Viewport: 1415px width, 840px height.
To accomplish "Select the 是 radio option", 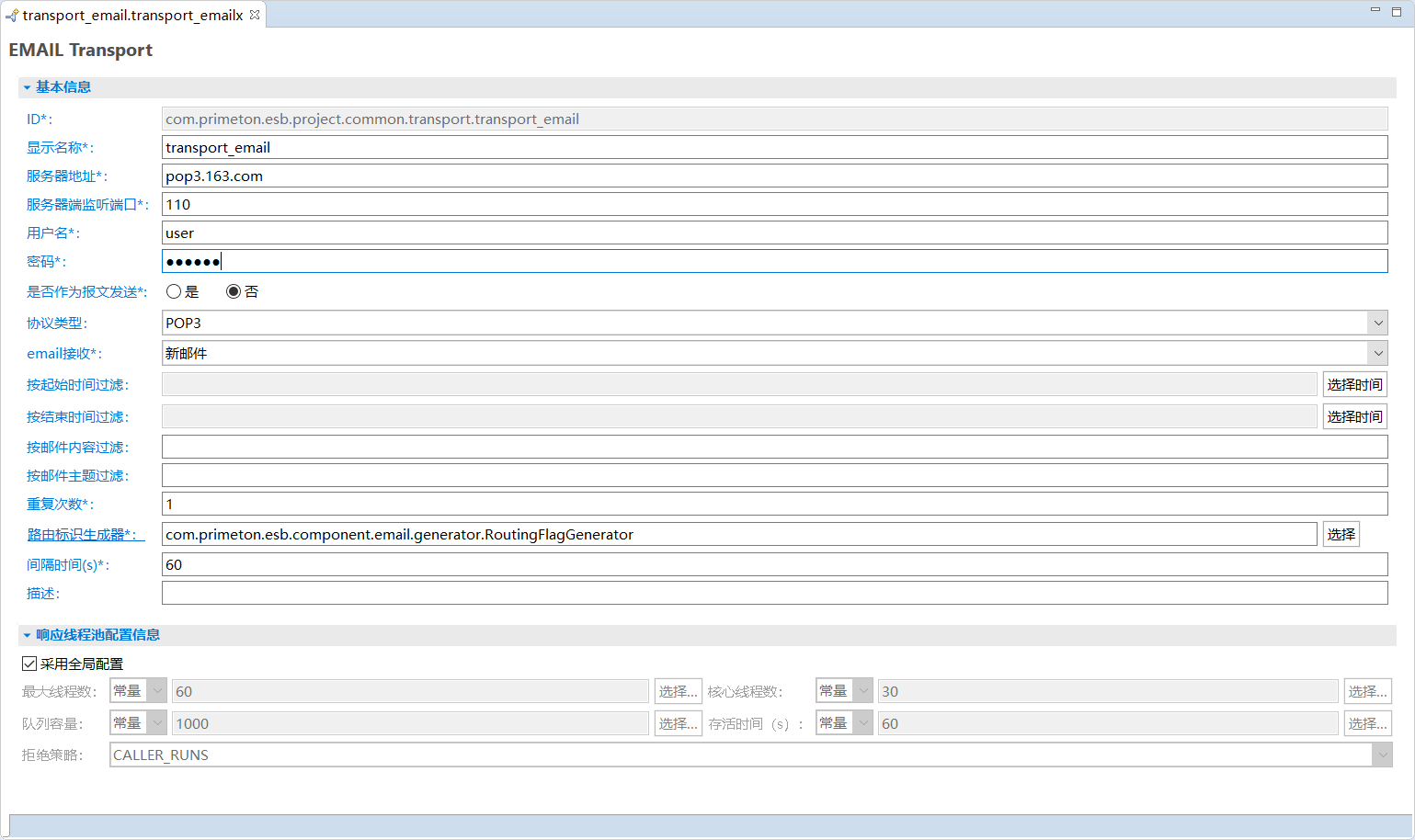I will coord(174,291).
